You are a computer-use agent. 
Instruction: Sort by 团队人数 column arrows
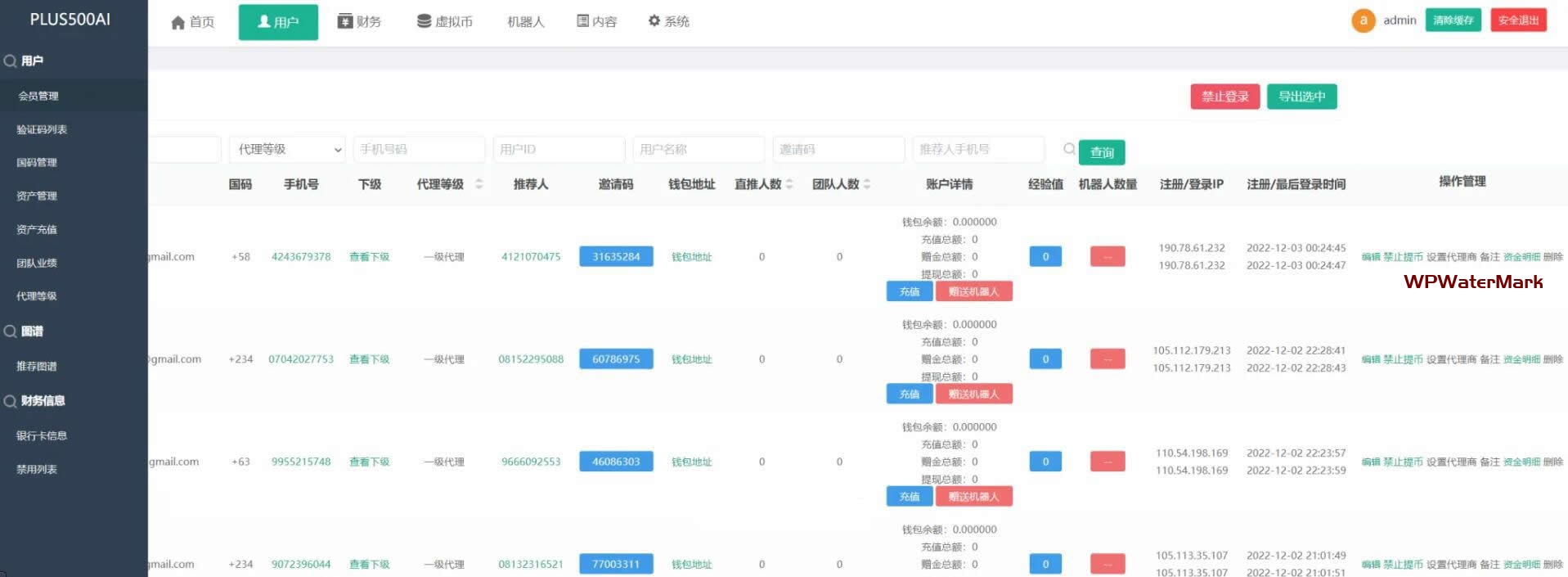click(867, 184)
